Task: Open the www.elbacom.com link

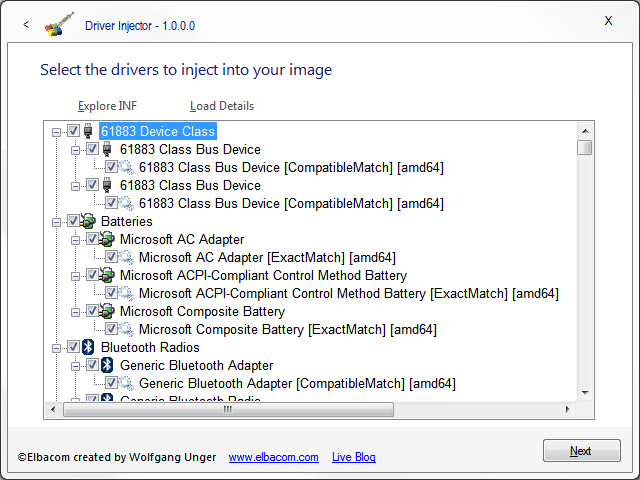Action: coord(273,457)
